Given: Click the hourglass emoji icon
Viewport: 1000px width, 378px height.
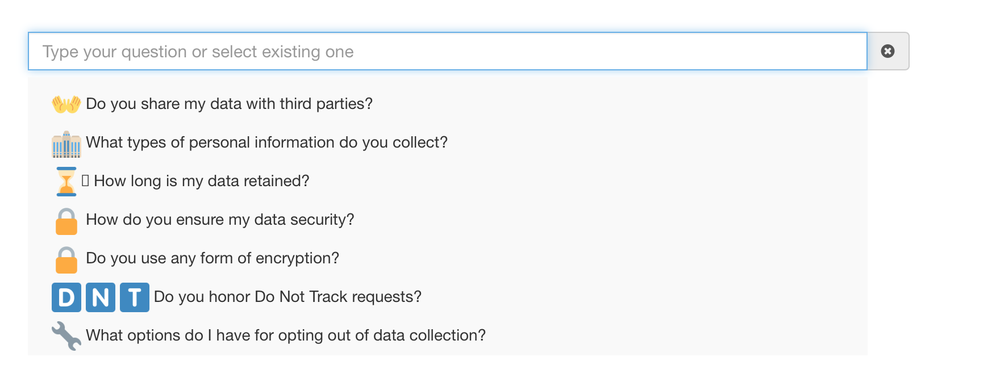Looking at the screenshot, I should point(66,182).
